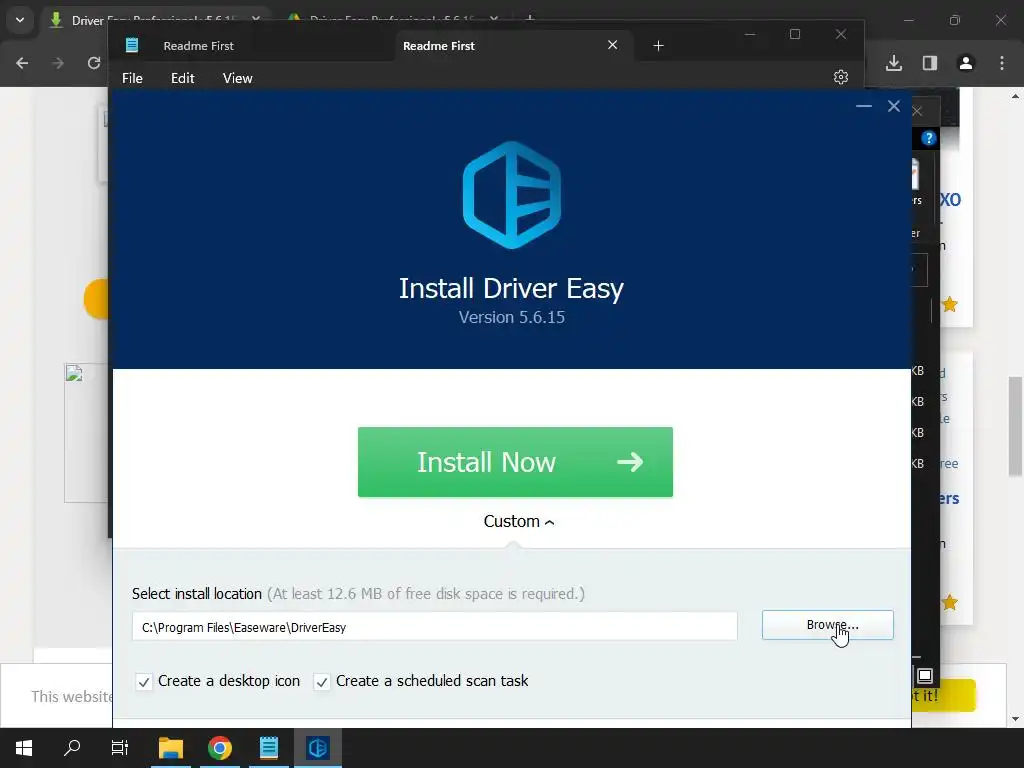Screen dimensions: 1024x768
Task: Click the Chrome page vertical scrollbar
Action: click(1015, 426)
